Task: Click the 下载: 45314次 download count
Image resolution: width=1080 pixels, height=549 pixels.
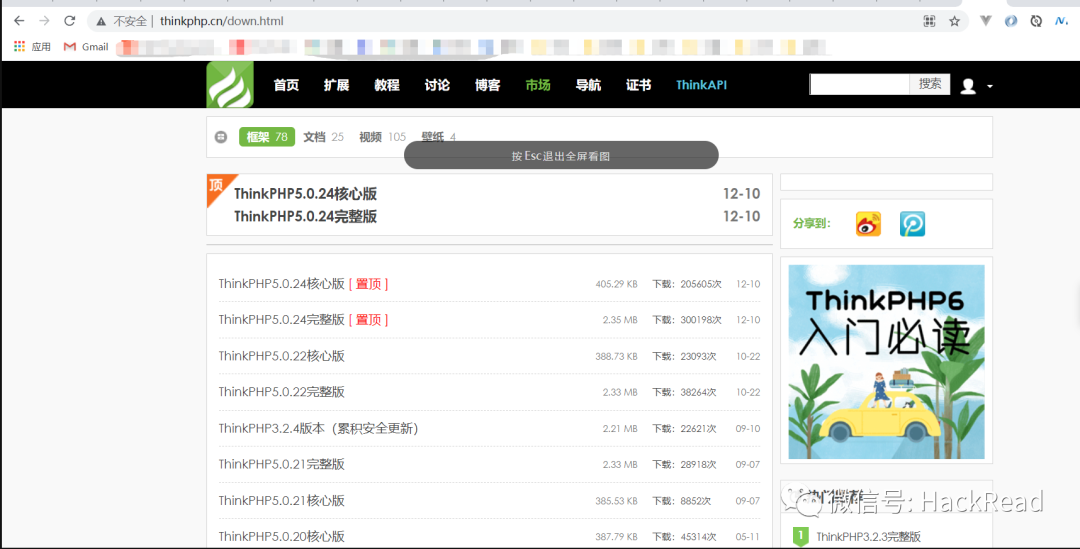Action: click(684, 537)
